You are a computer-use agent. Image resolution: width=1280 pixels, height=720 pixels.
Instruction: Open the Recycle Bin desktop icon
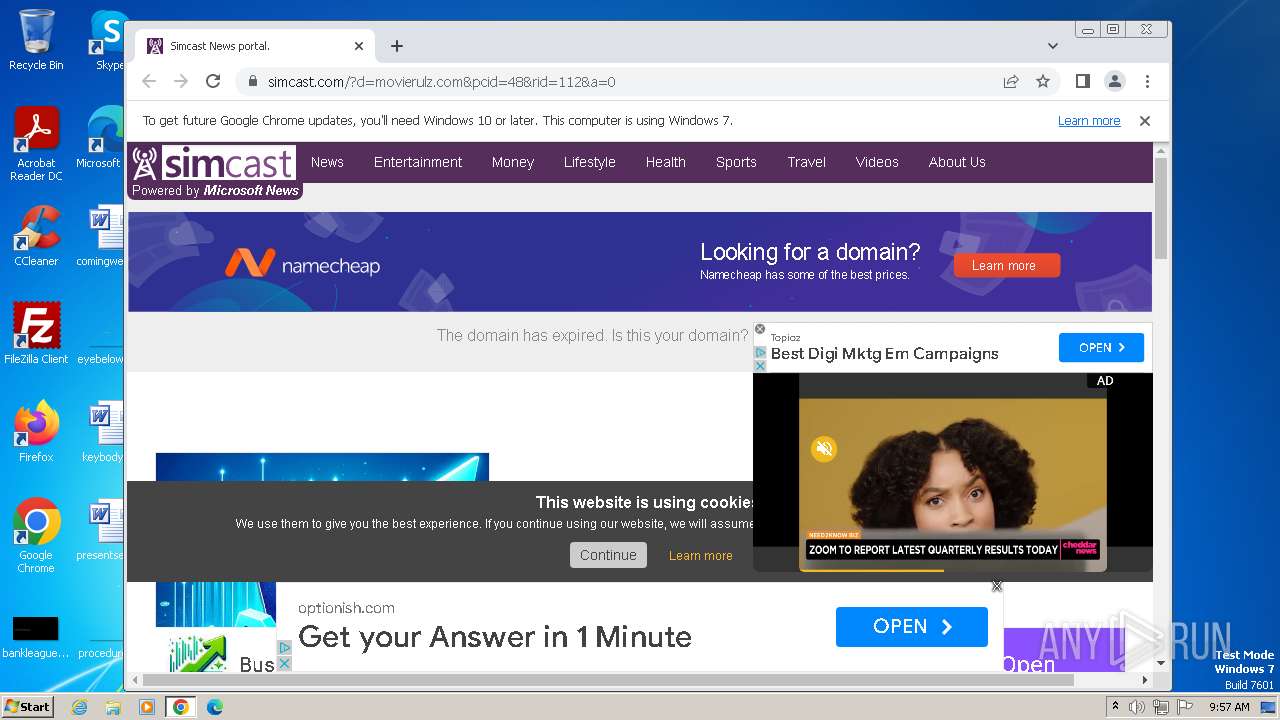click(x=36, y=41)
